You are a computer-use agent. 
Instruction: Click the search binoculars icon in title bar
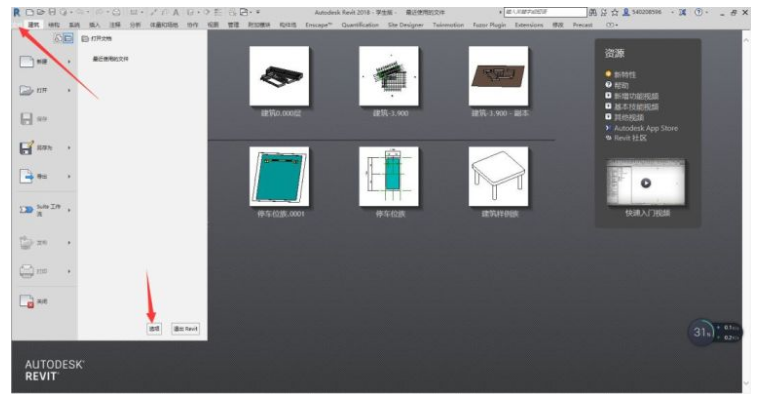(x=593, y=12)
